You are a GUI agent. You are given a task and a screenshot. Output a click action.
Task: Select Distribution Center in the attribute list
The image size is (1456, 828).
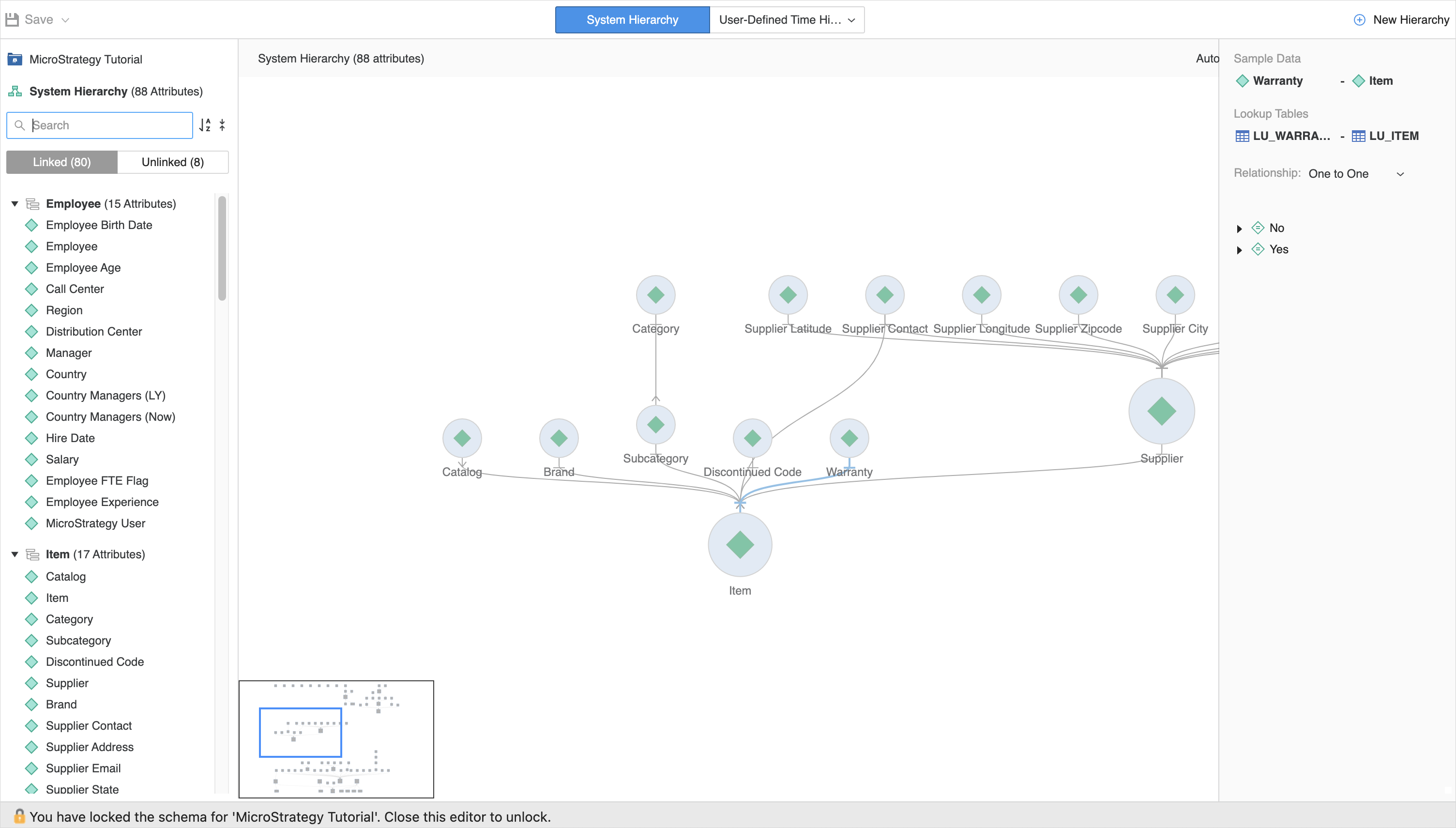tap(94, 332)
